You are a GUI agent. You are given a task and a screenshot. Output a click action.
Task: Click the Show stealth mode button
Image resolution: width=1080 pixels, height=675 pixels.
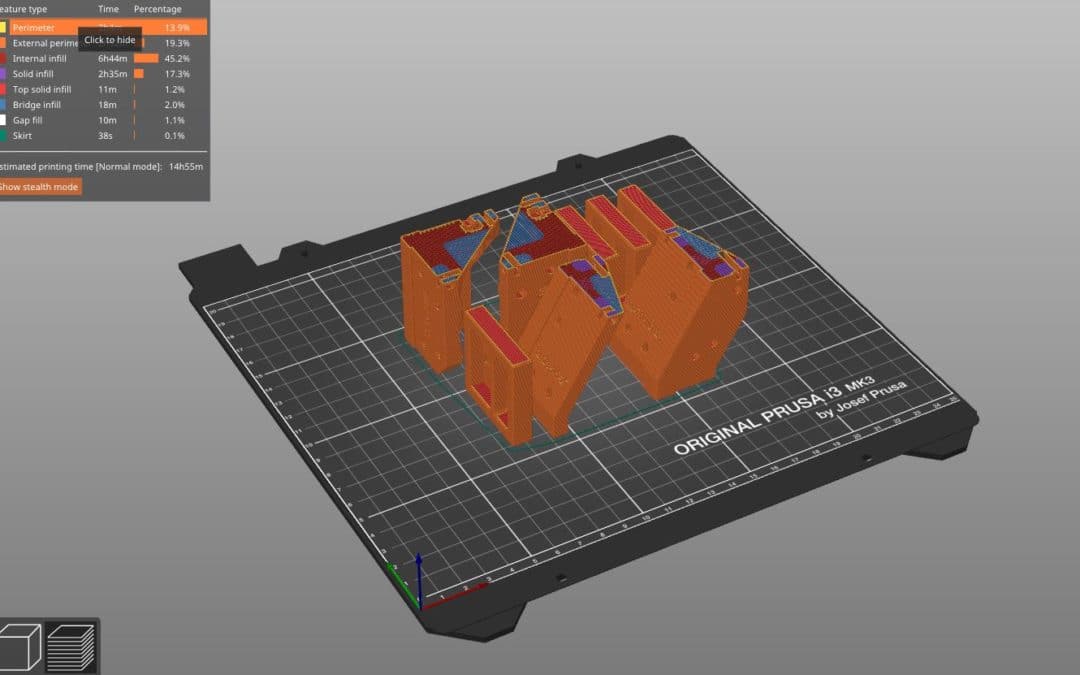tap(40, 186)
